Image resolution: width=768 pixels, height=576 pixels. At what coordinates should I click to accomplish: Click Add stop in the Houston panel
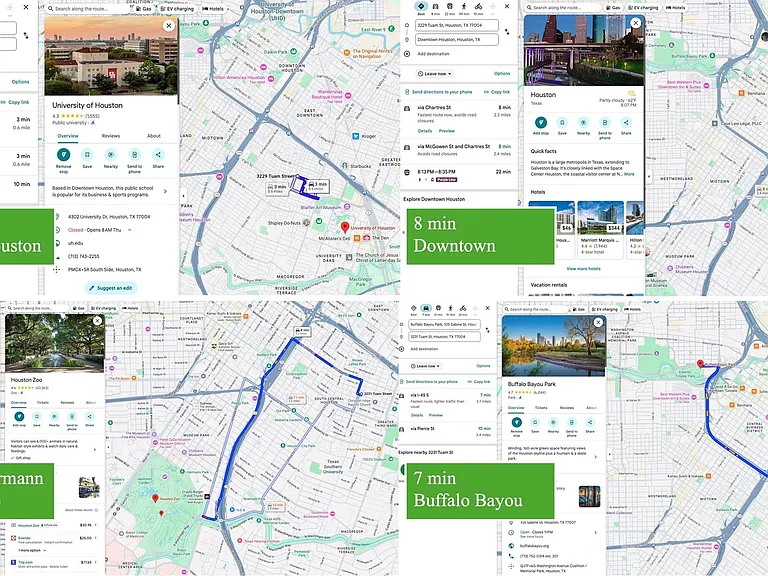click(540, 122)
